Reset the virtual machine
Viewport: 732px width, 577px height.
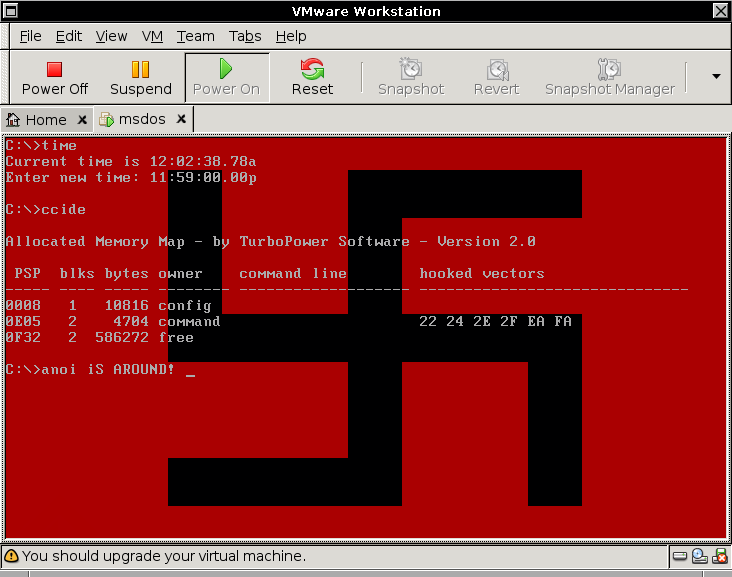click(x=312, y=77)
